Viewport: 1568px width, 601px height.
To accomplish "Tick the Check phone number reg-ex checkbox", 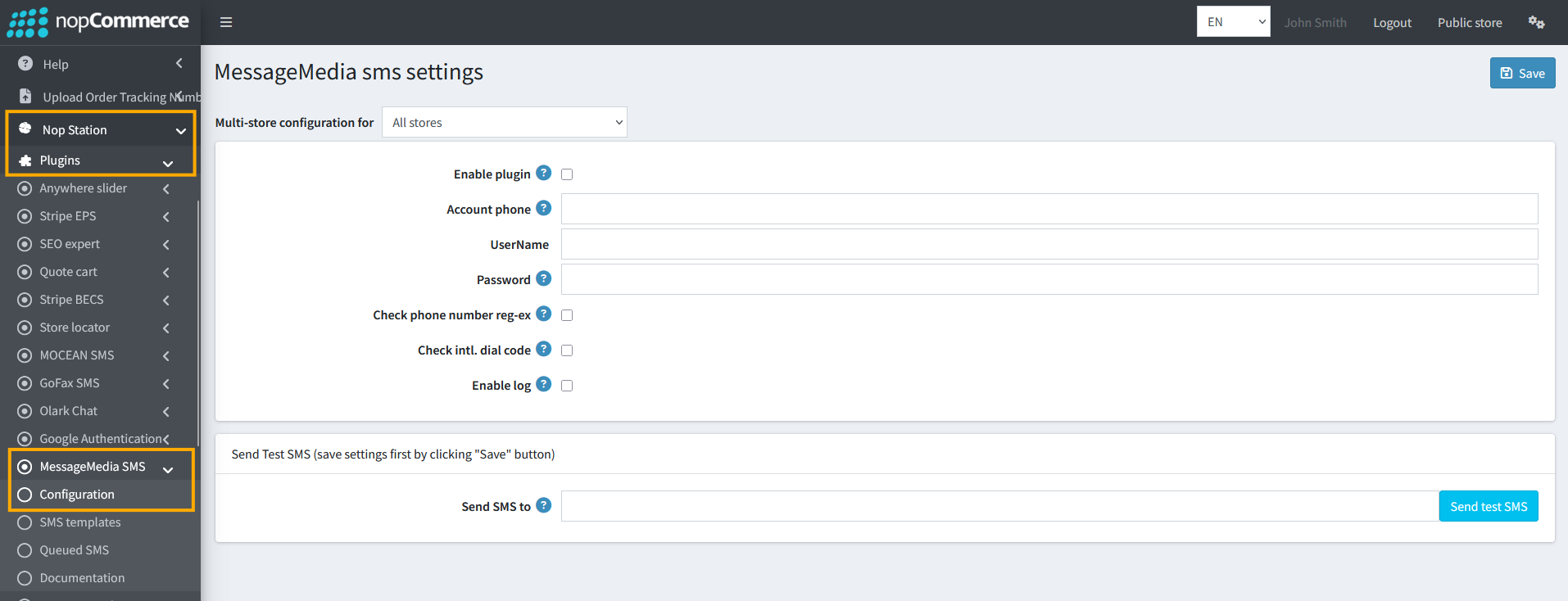I will (567, 315).
